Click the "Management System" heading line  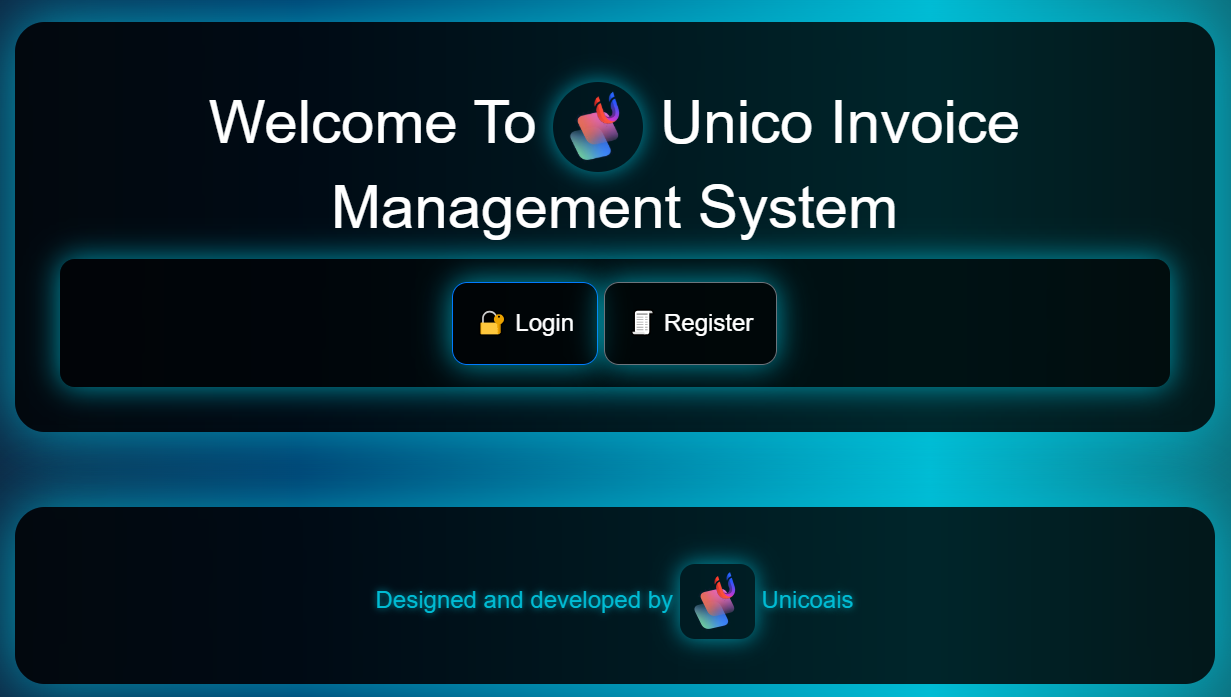coord(614,208)
